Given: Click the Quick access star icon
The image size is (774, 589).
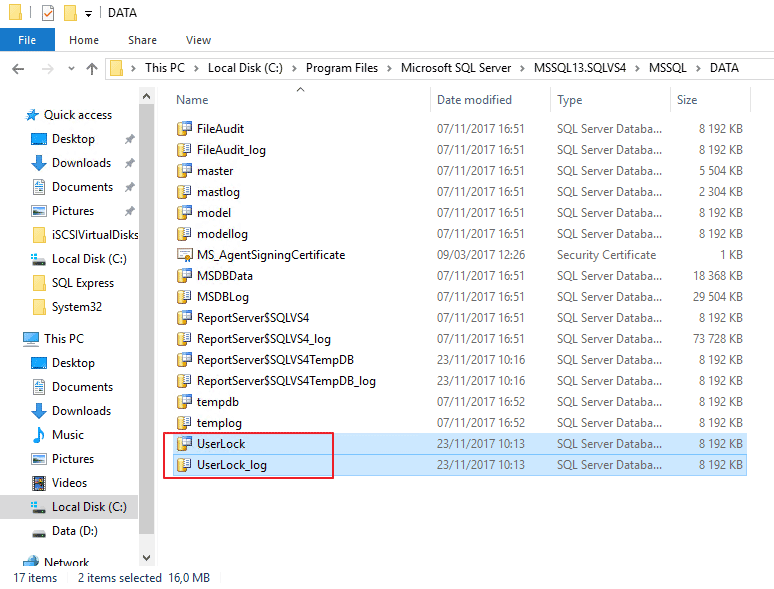Looking at the screenshot, I should pyautogui.click(x=32, y=115).
